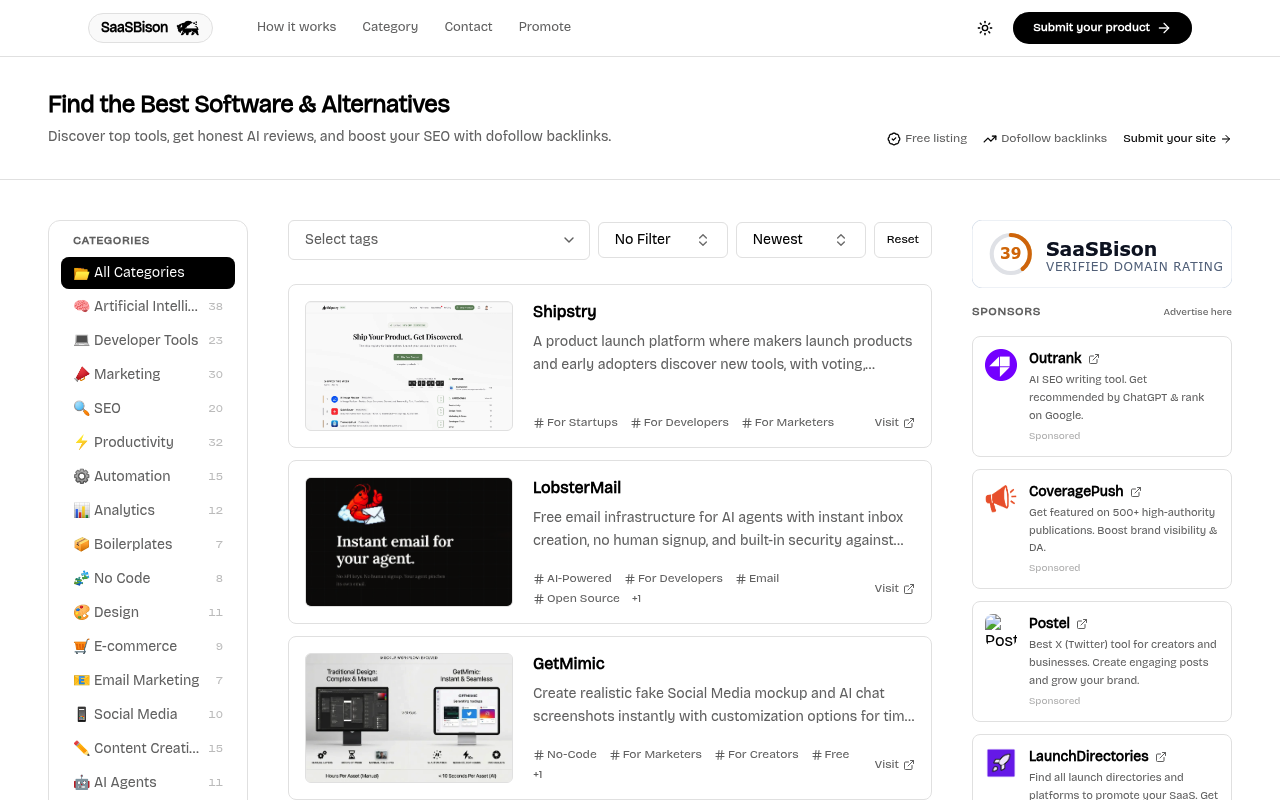Click the SaaSBison bison logo icon
Viewport: 1280px width, 800px height.
[x=187, y=28]
